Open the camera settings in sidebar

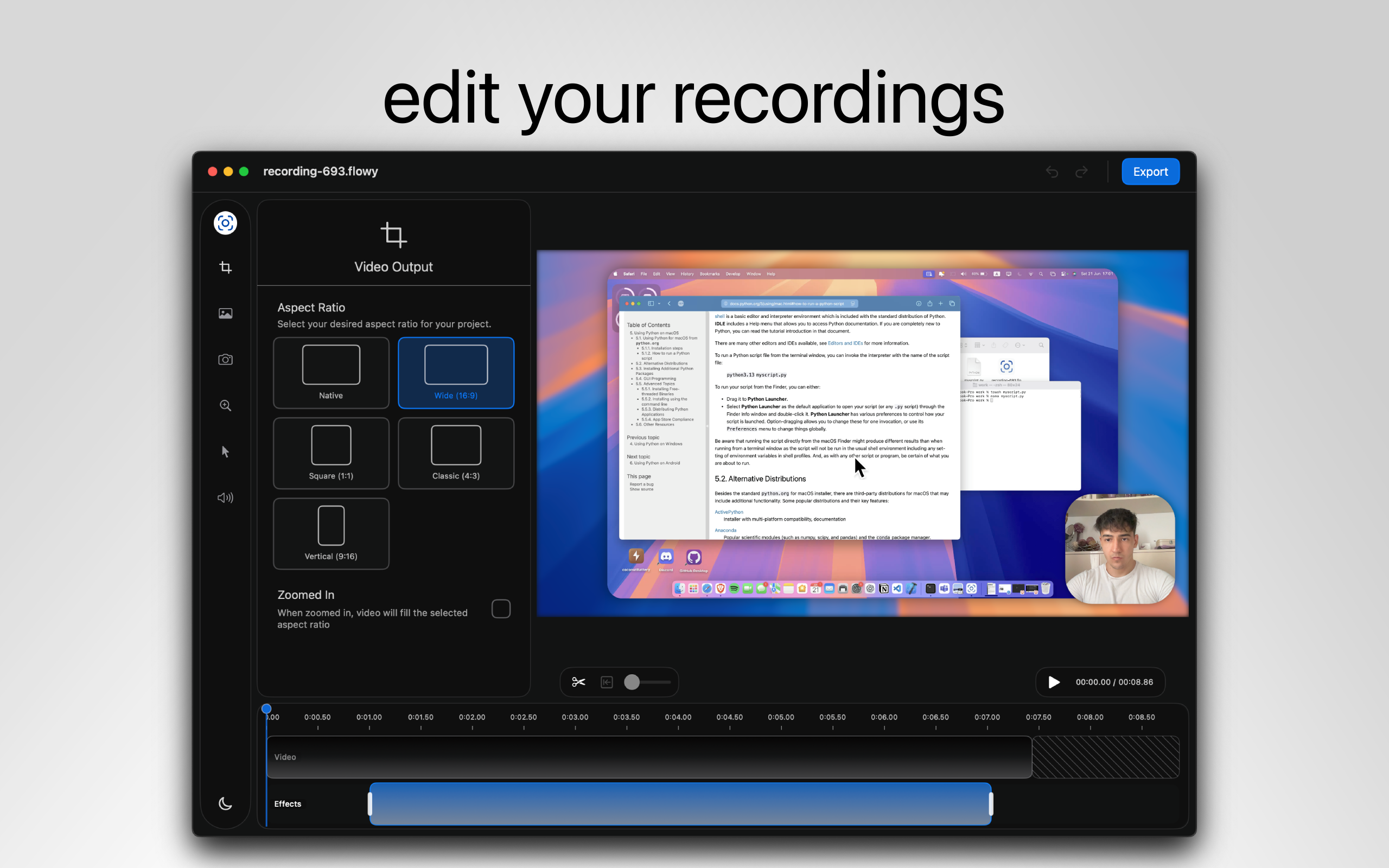[x=225, y=359]
